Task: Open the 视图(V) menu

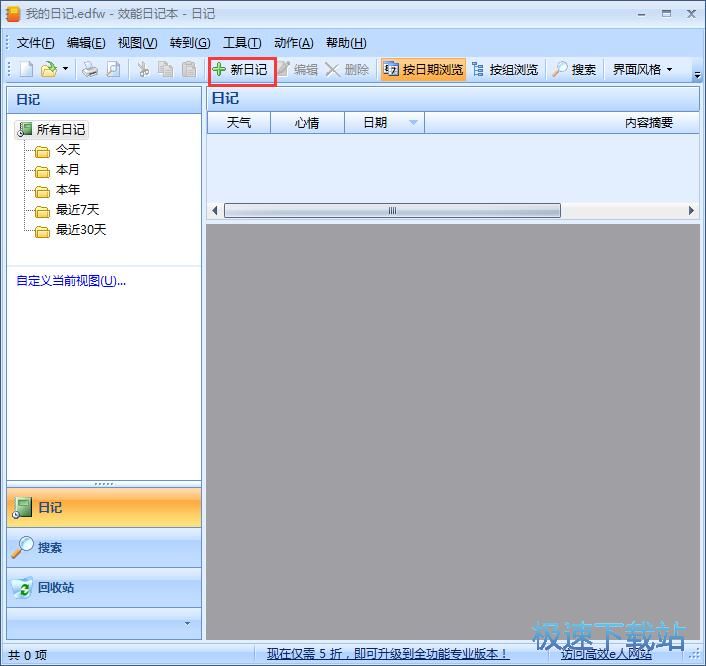Action: pyautogui.click(x=137, y=43)
